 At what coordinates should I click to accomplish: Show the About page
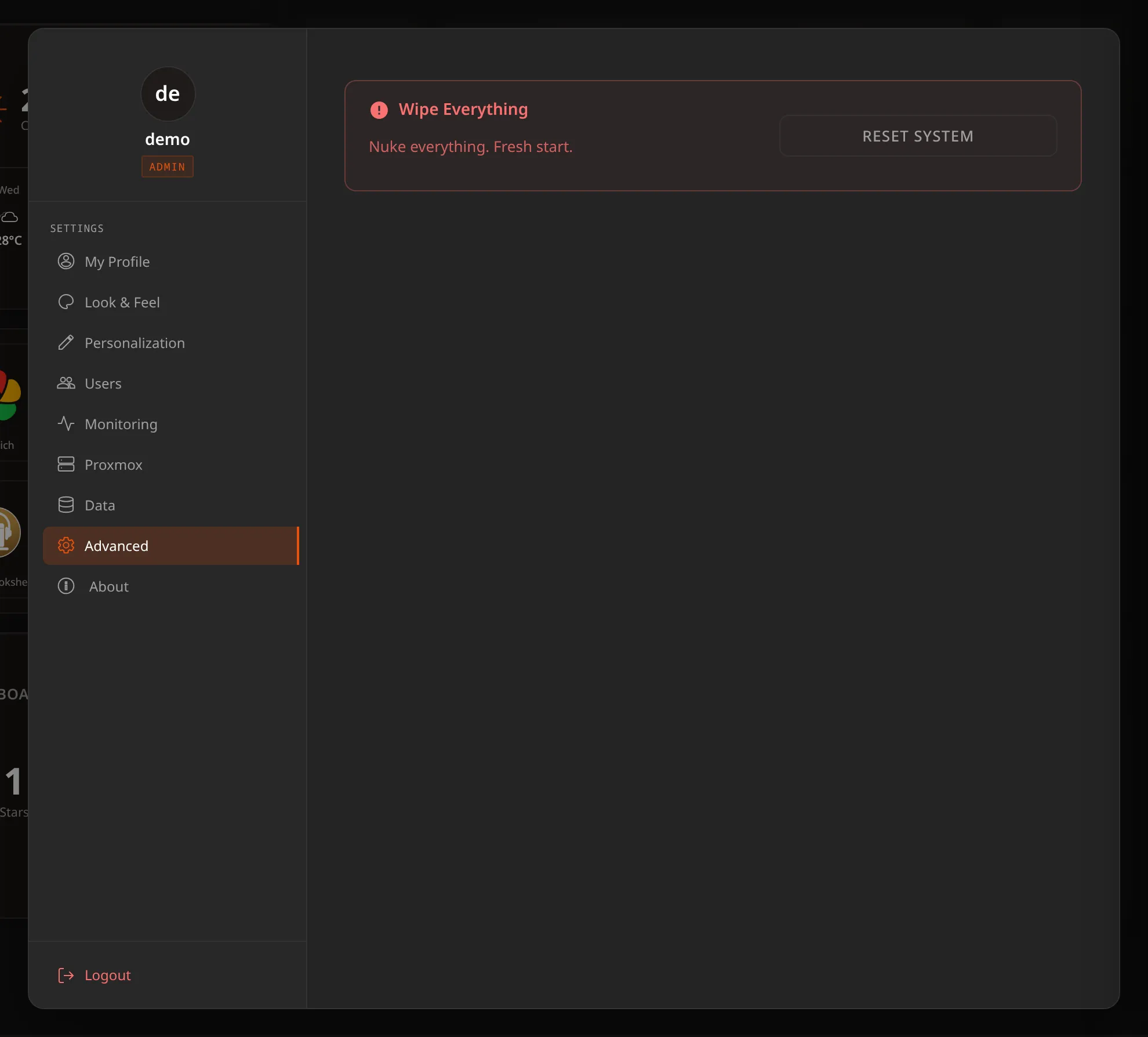pos(171,586)
